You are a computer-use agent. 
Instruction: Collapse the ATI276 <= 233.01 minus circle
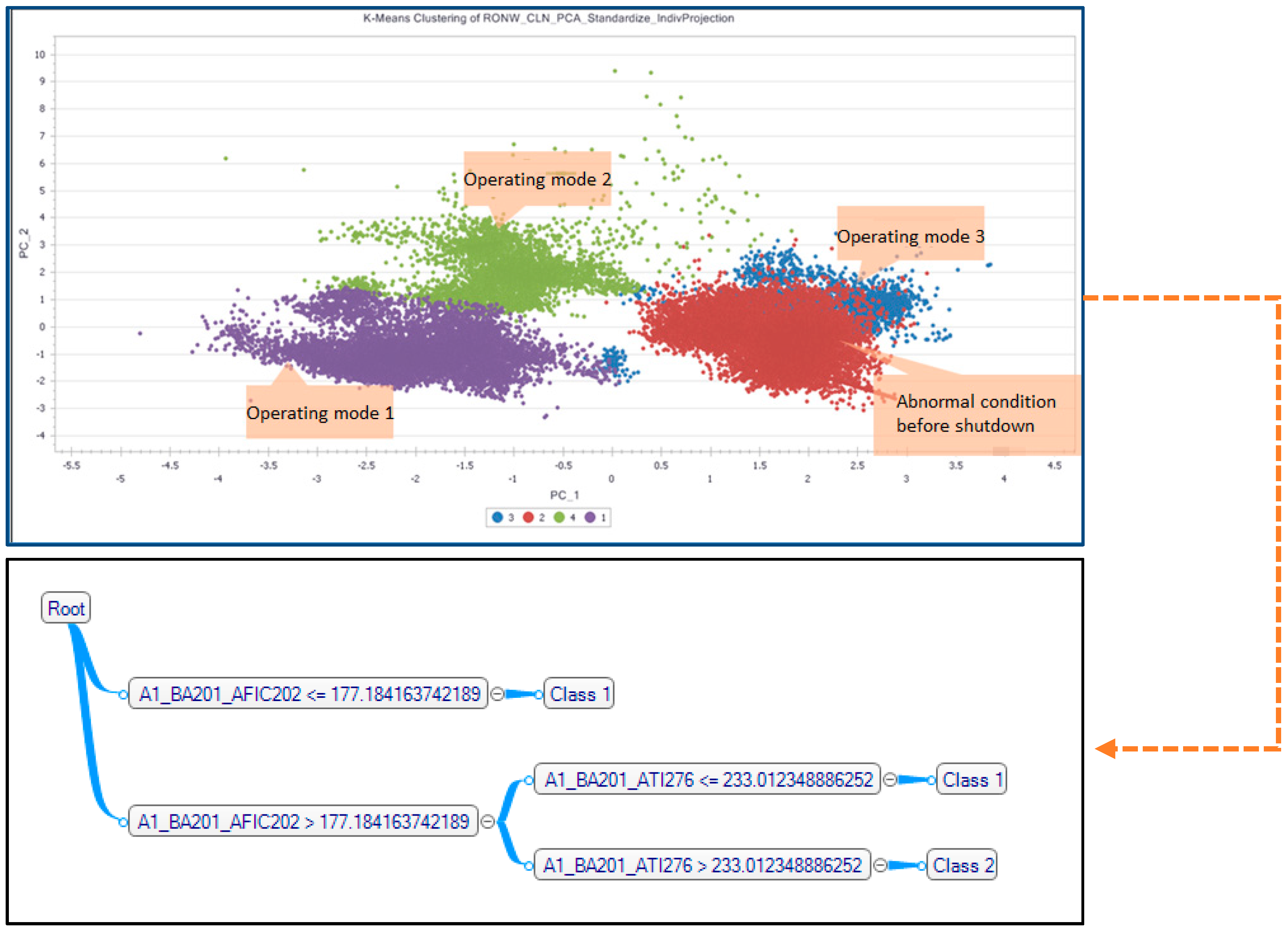click(890, 780)
